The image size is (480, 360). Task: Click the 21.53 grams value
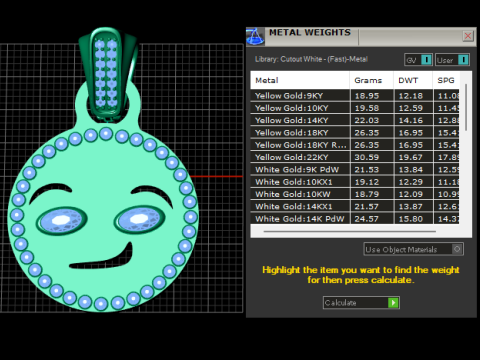point(367,170)
